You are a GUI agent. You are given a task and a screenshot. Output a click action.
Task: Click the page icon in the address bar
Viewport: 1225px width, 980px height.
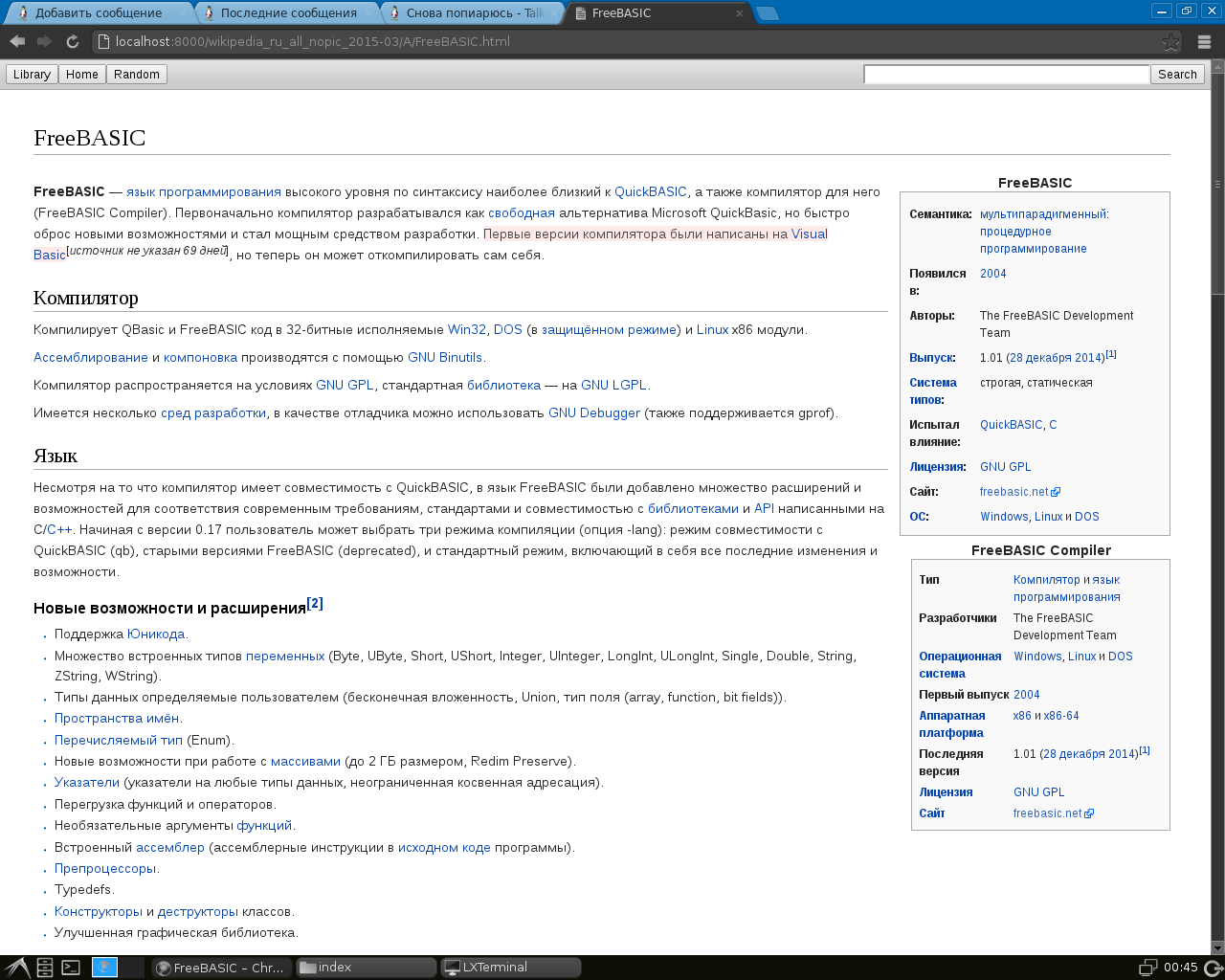[103, 41]
